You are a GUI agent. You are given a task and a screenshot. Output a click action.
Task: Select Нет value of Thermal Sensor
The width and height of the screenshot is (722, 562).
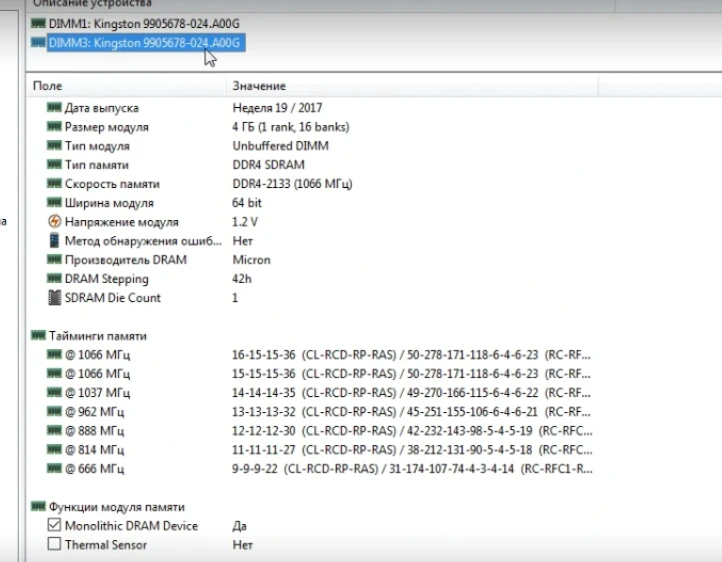pos(243,545)
